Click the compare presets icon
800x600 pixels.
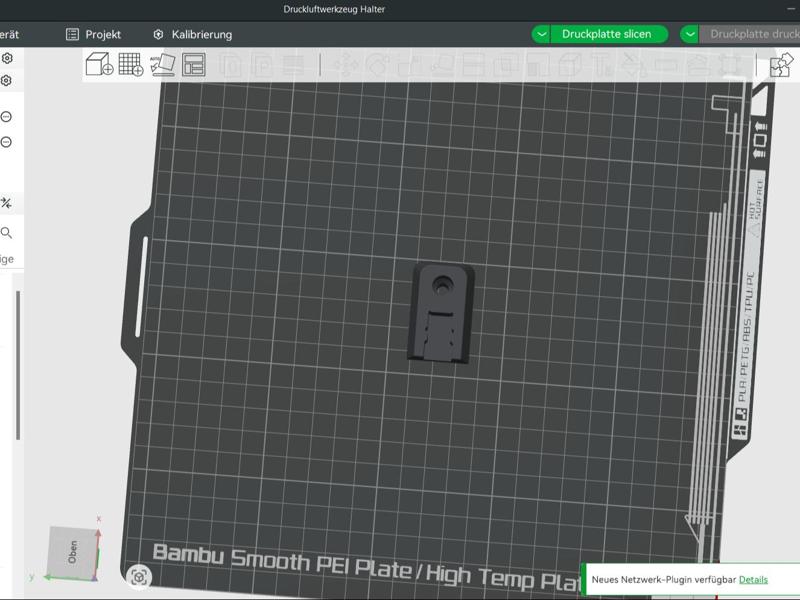pos(6,203)
